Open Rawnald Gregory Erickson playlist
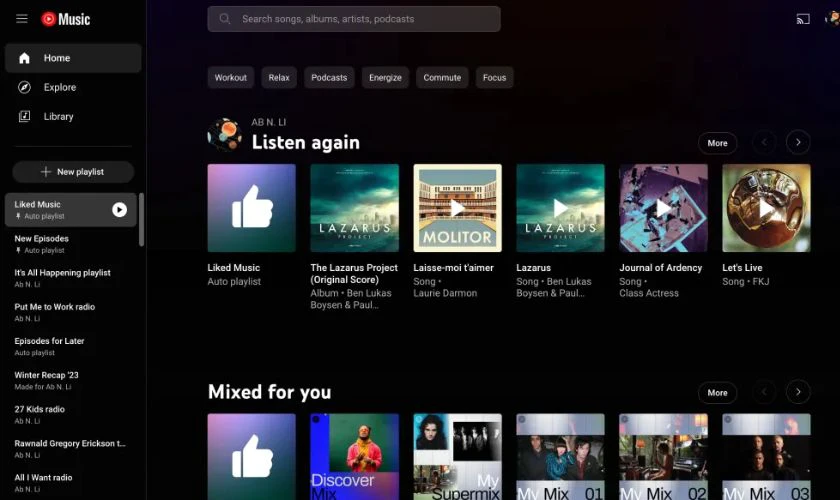This screenshot has height=500, width=840. pyautogui.click(x=71, y=449)
